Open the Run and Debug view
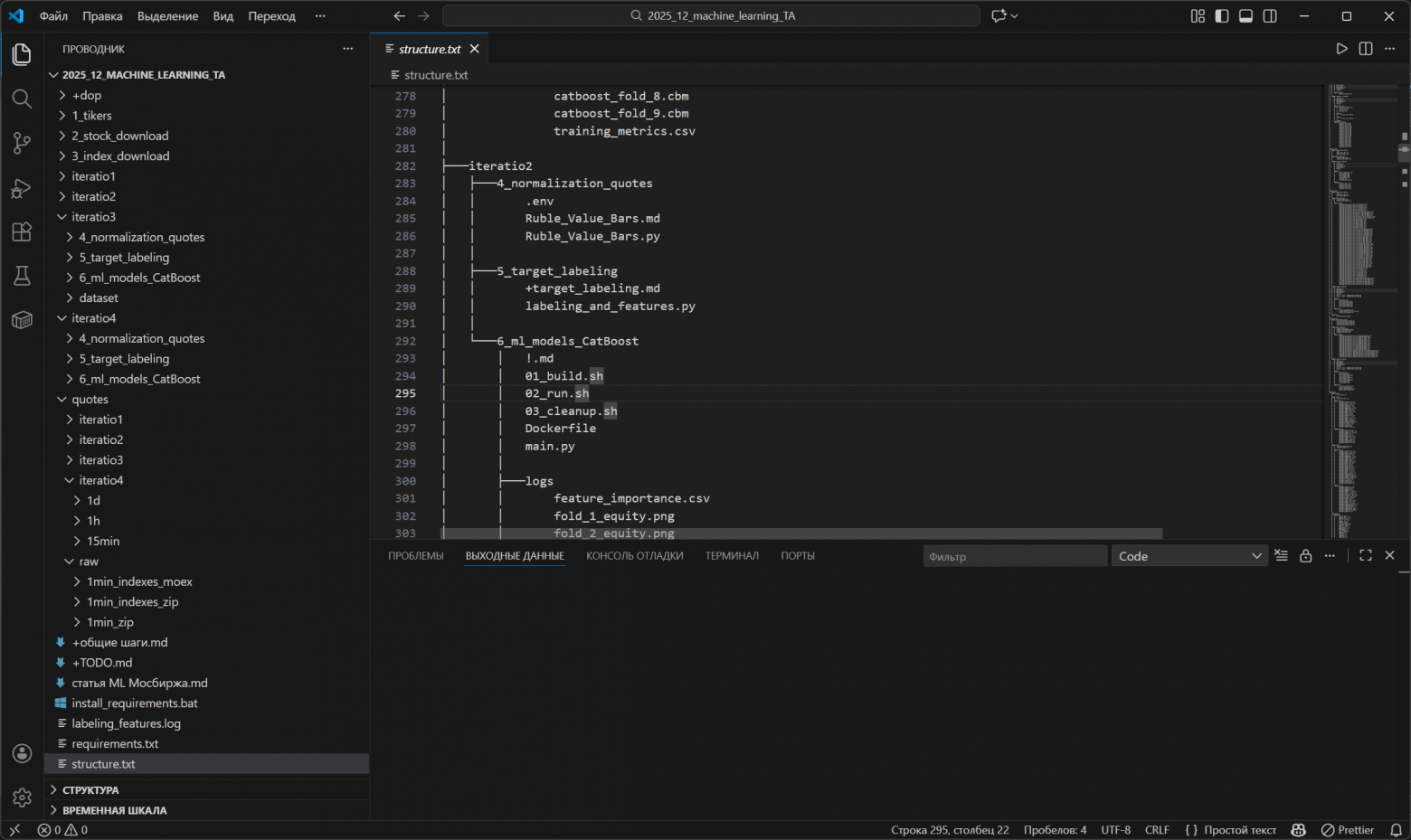This screenshot has width=1411, height=840. pos(22,188)
